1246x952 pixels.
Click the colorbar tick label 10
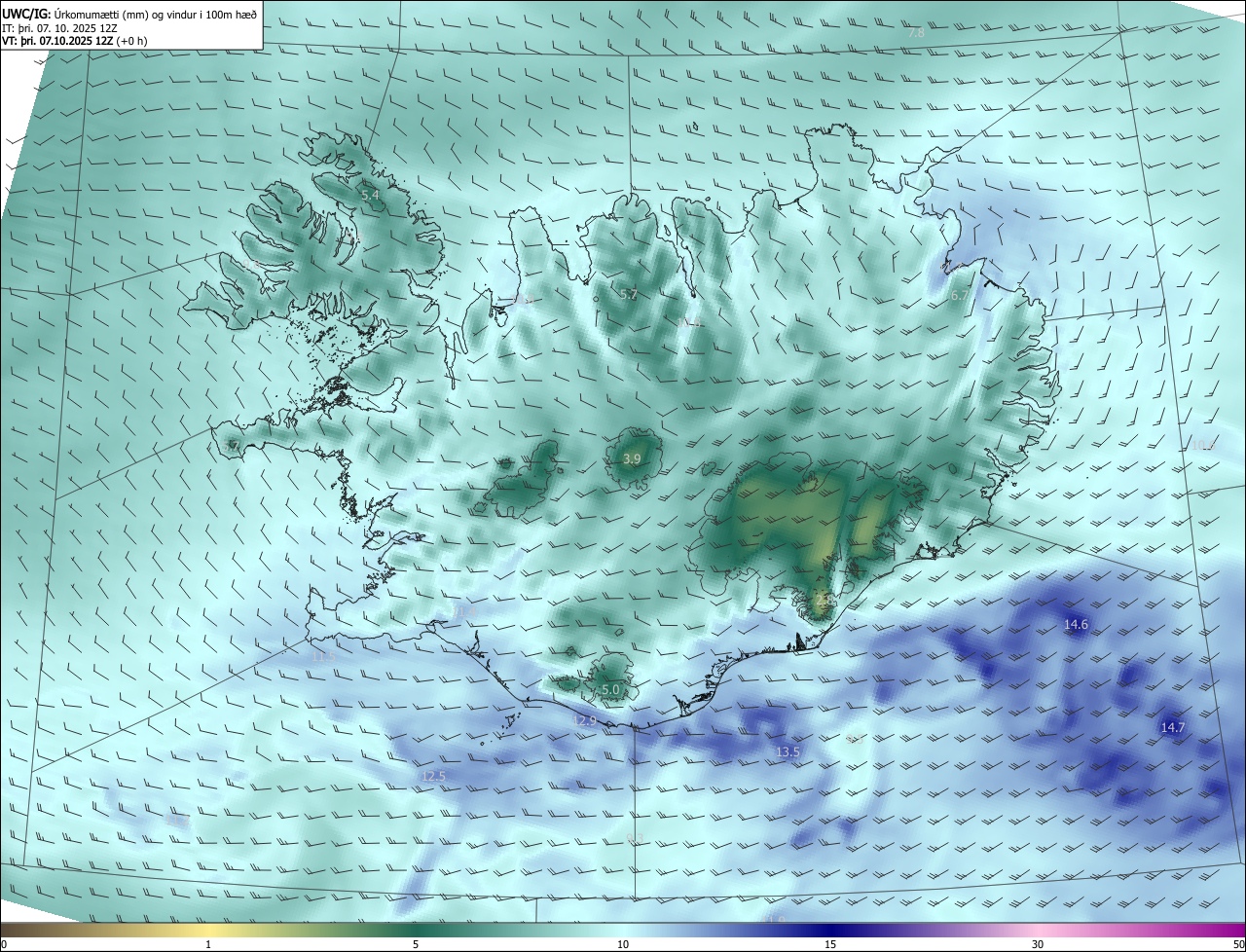(623, 944)
